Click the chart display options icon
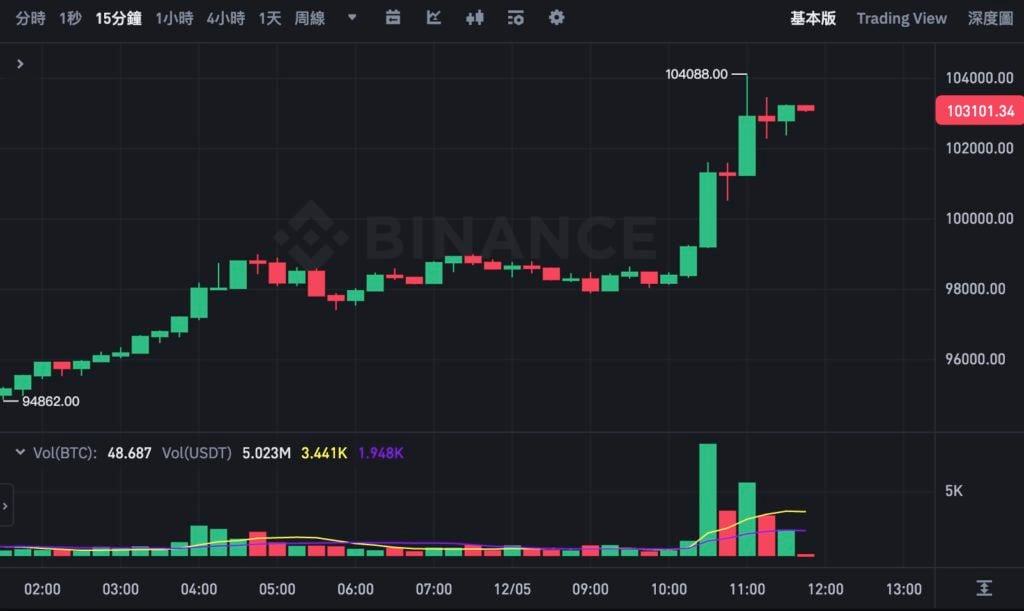This screenshot has height=611, width=1024. point(516,18)
